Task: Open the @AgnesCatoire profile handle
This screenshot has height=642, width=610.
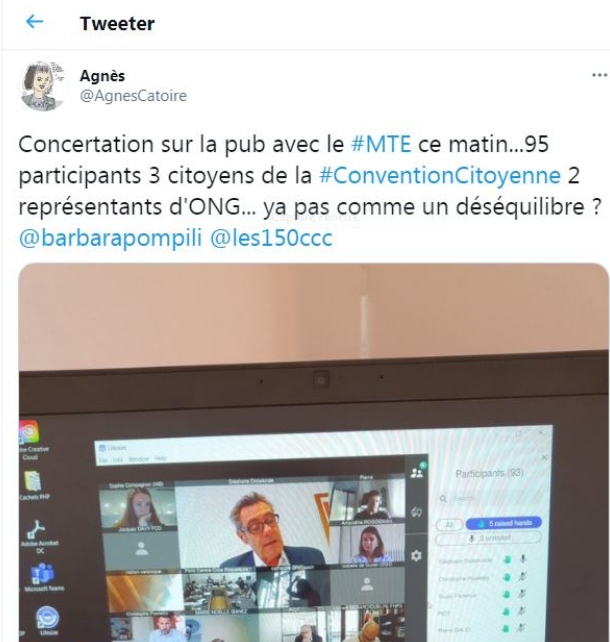Action: [x=133, y=96]
